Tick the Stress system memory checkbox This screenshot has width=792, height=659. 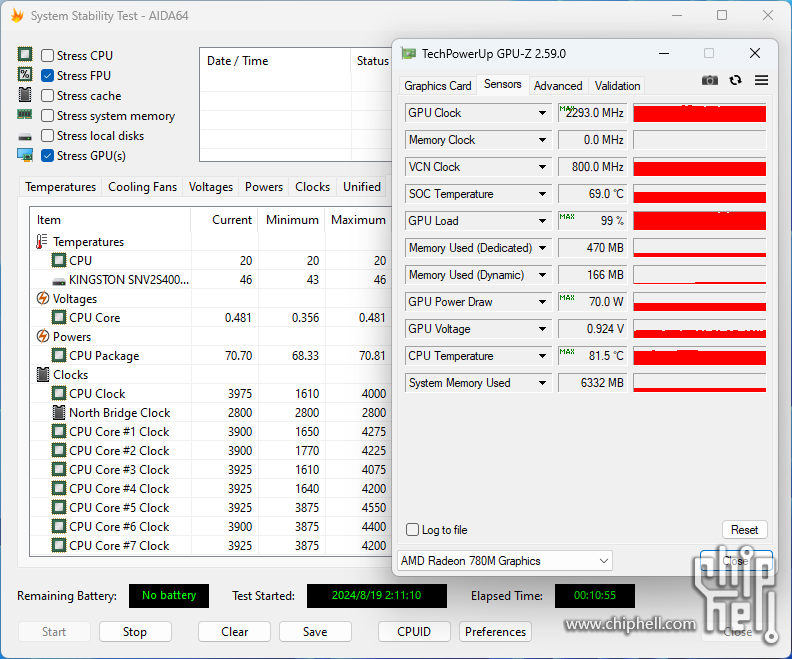47,116
